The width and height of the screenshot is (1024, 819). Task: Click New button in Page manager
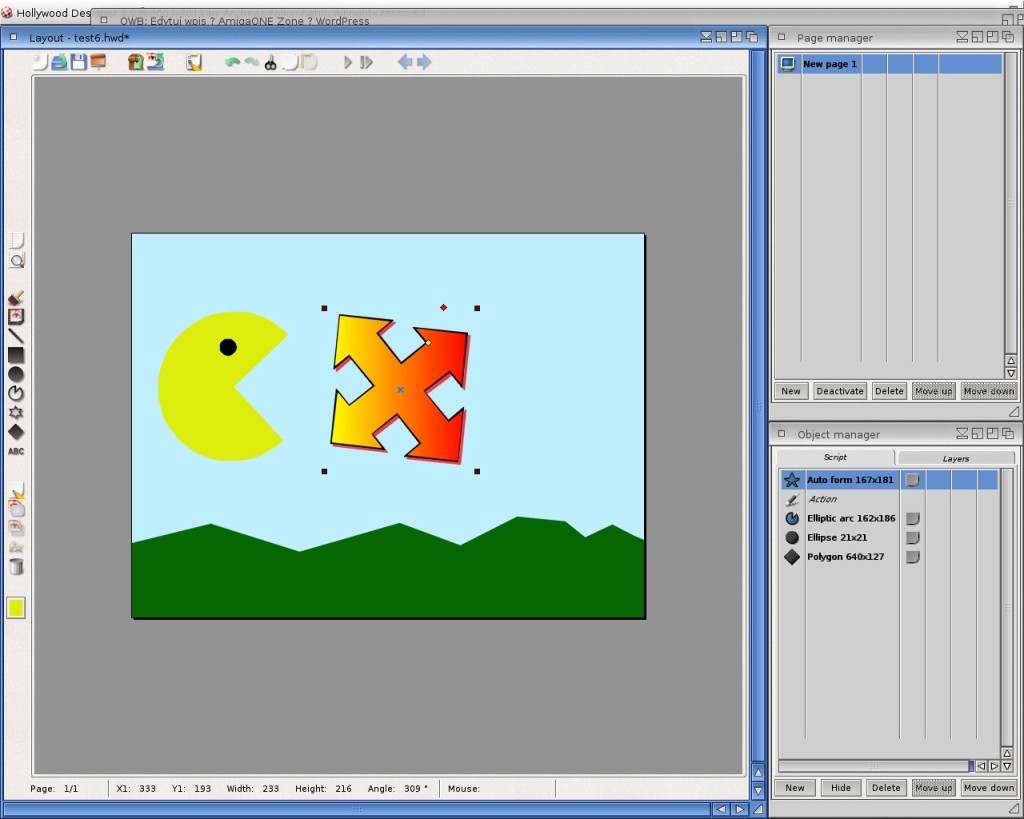click(x=790, y=391)
